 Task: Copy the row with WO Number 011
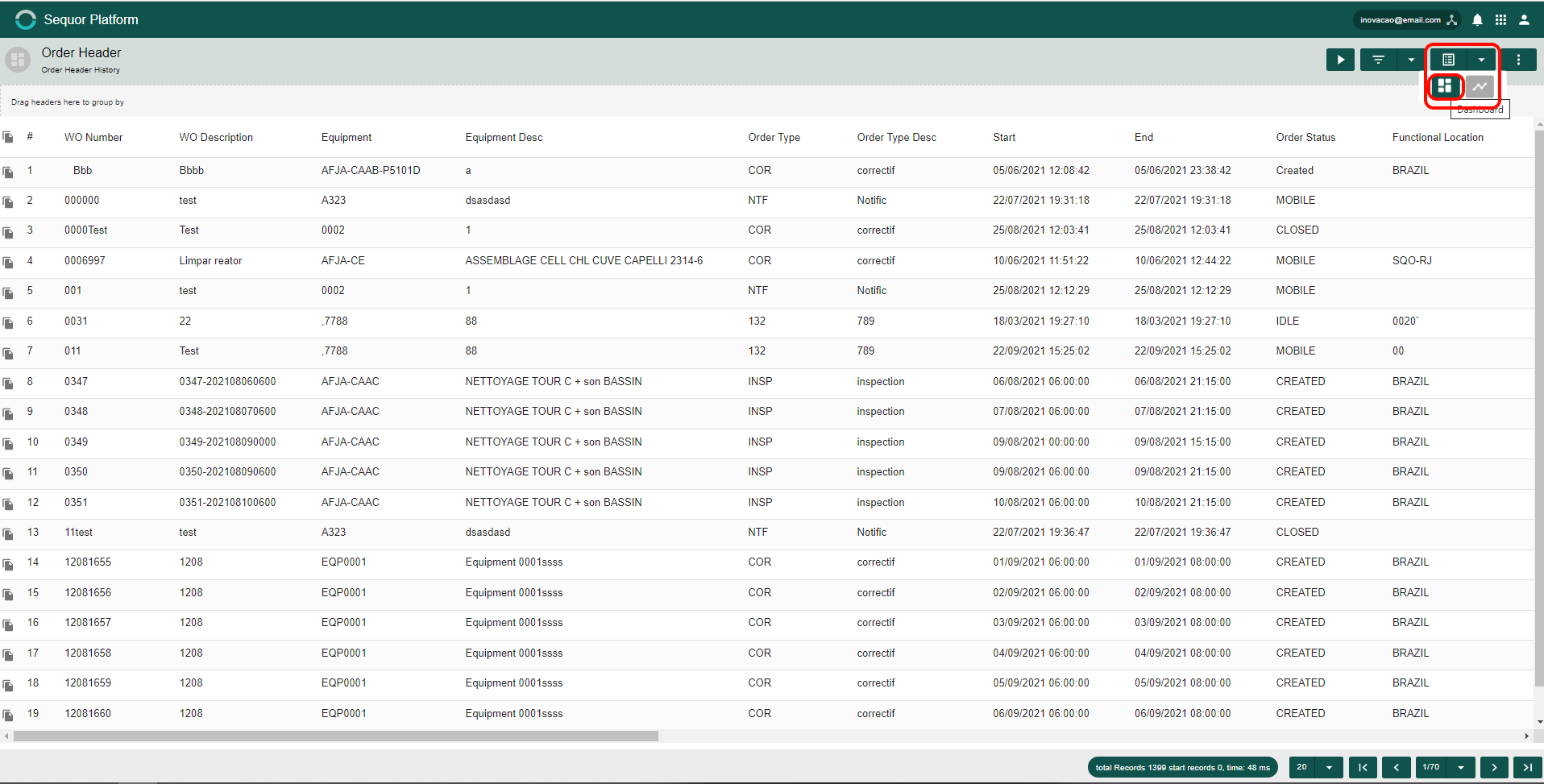pos(8,354)
